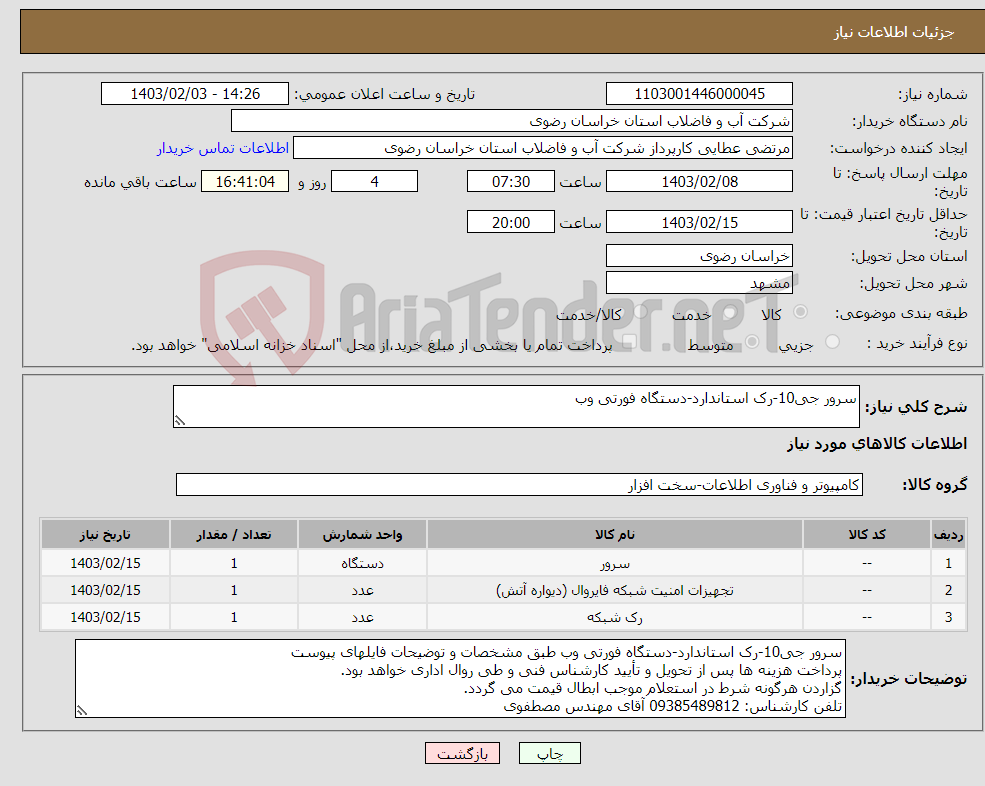
Task: Click the ساعت باقی مانده label
Action: 141,182
